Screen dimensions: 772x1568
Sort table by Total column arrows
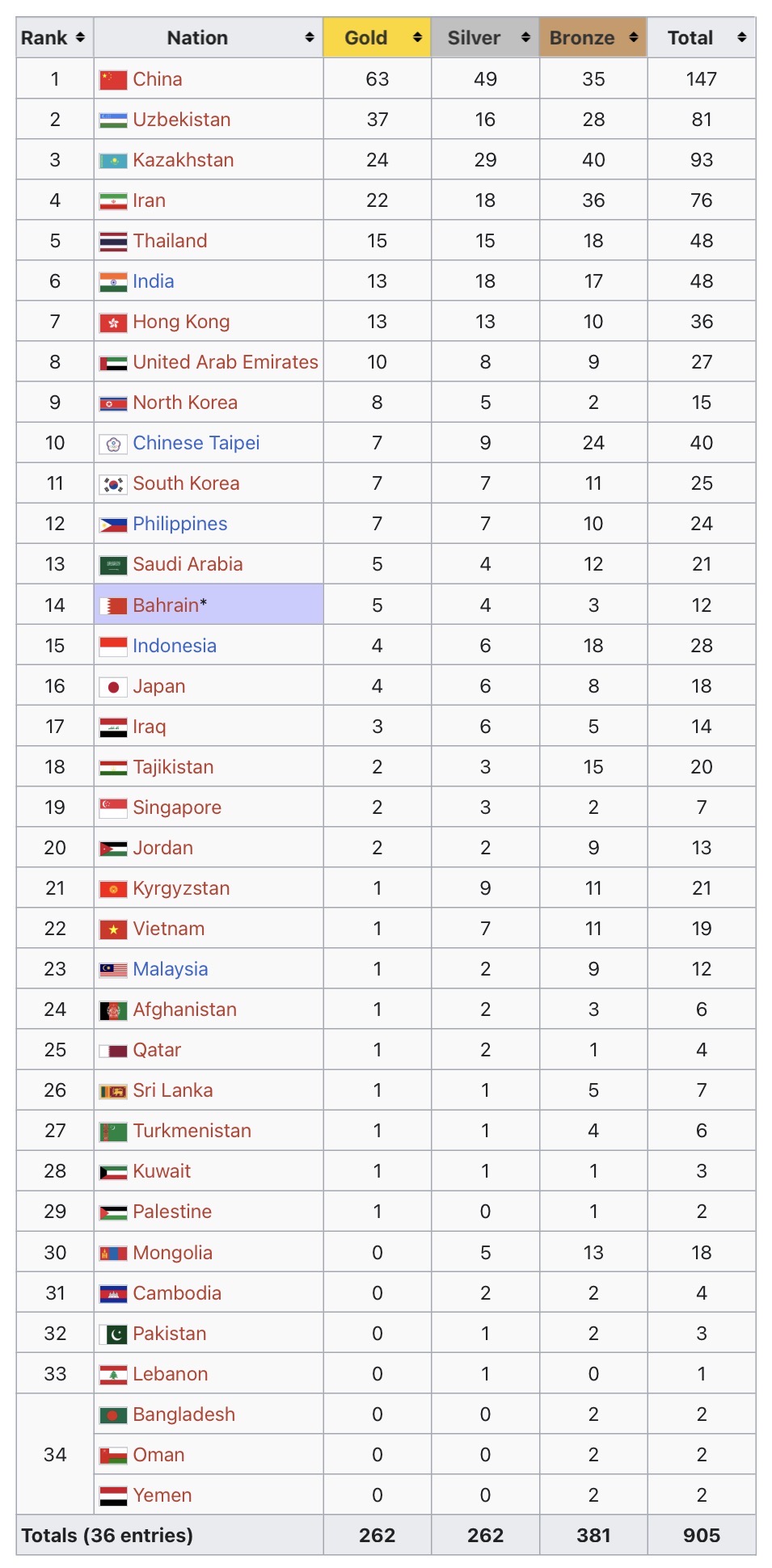[741, 37]
